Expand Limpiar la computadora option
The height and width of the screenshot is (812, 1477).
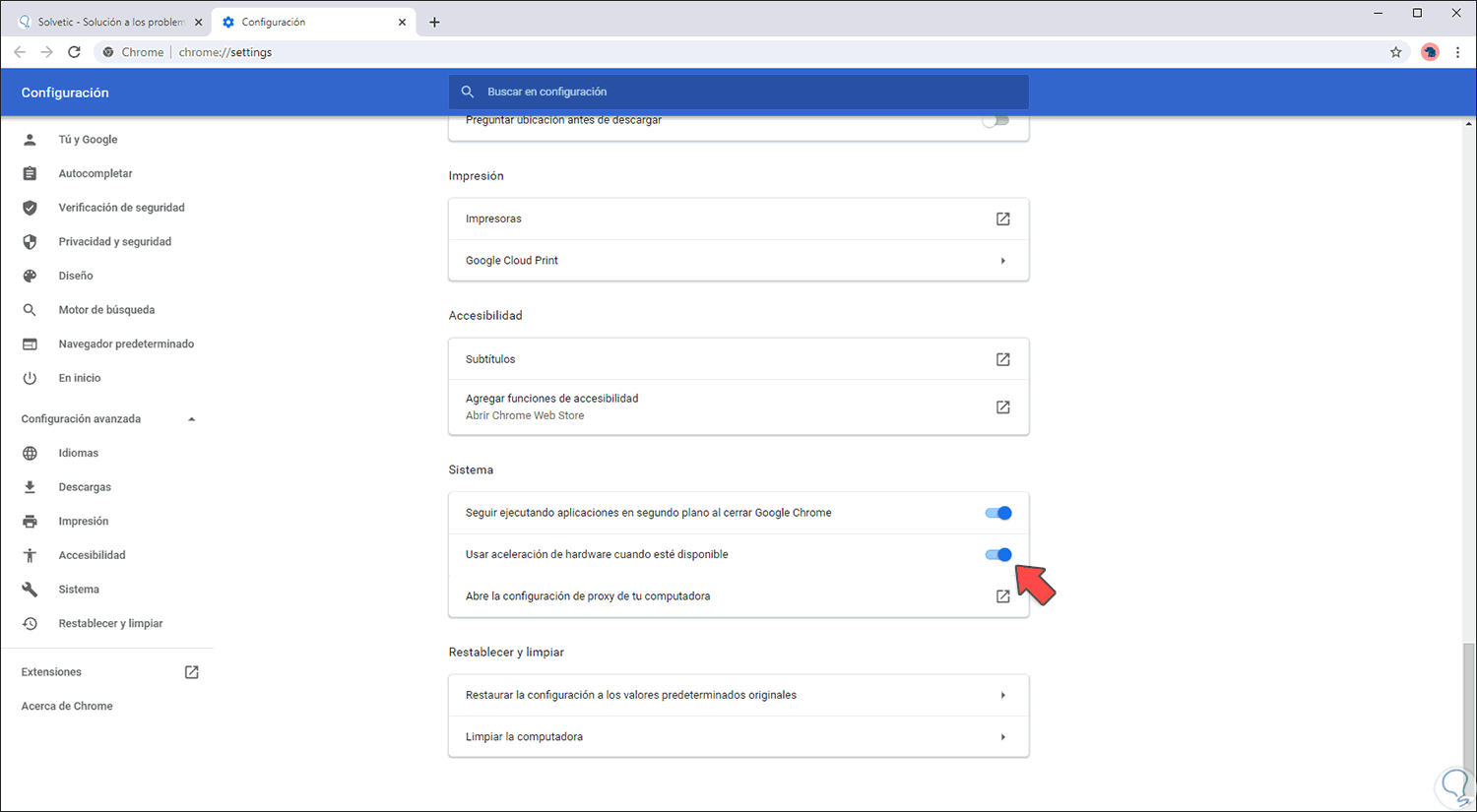tap(1002, 737)
